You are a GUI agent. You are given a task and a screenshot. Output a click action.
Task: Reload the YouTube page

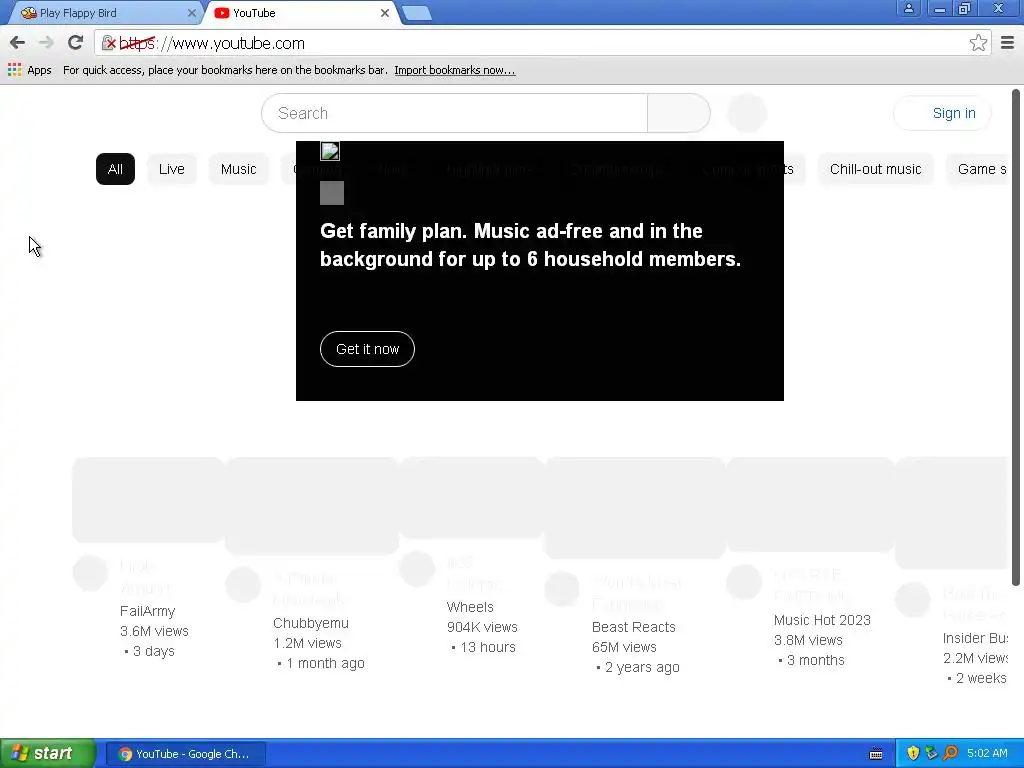coord(75,43)
